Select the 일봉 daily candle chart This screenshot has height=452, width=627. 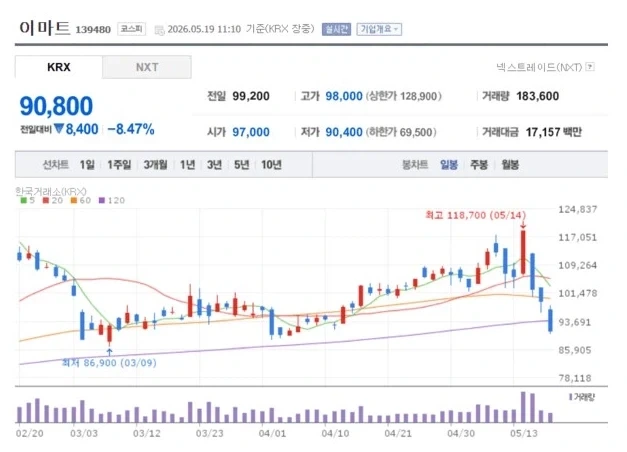point(449,164)
